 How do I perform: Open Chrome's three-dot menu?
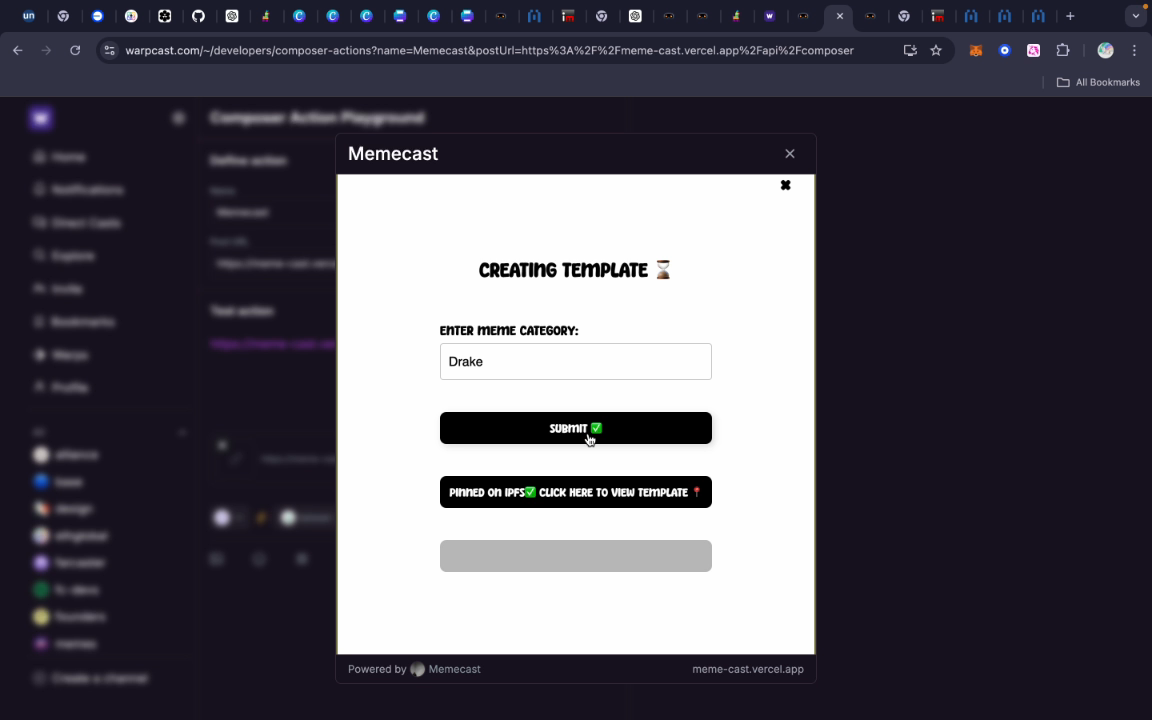tap(1134, 51)
